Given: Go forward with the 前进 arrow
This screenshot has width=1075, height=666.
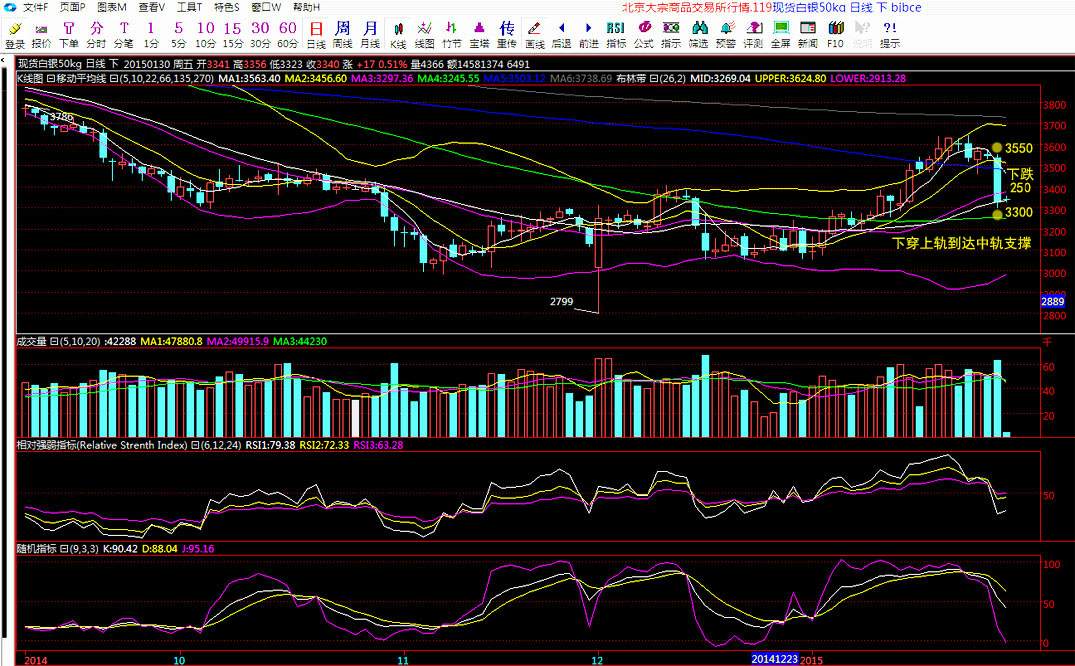Looking at the screenshot, I should point(589,34).
